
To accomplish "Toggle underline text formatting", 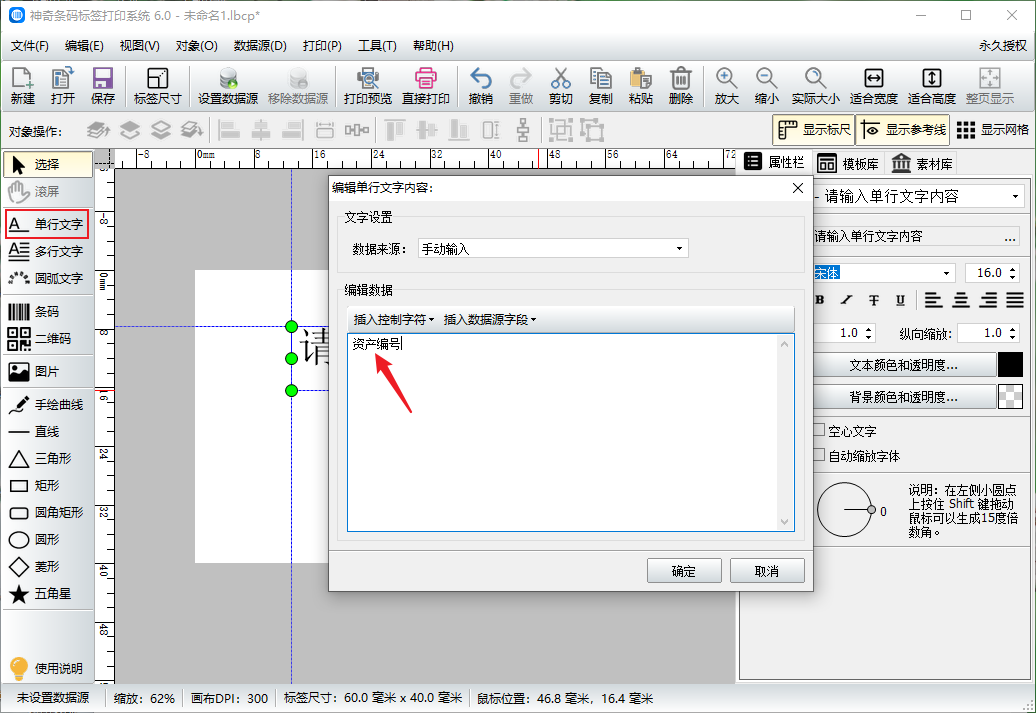I will (900, 300).
